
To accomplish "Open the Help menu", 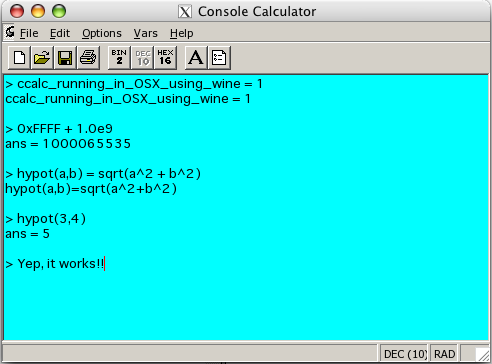I will [x=181, y=33].
